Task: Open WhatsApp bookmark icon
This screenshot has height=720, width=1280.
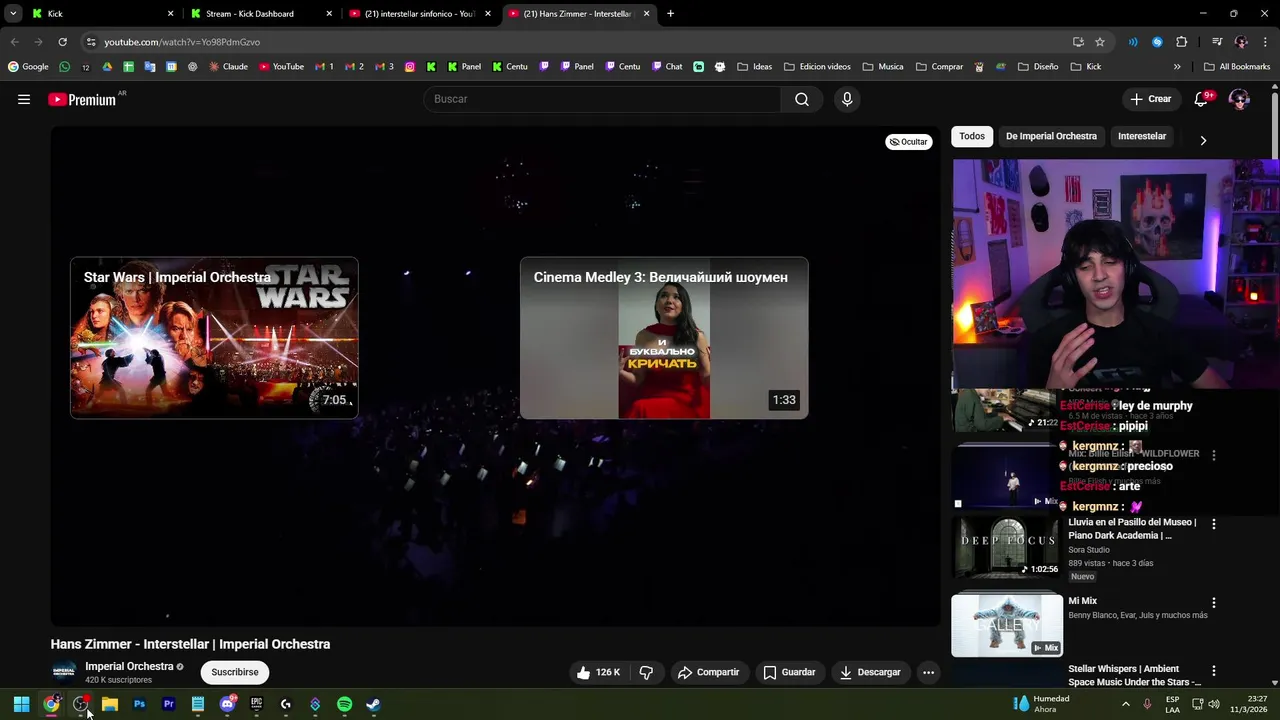Action: tap(65, 67)
